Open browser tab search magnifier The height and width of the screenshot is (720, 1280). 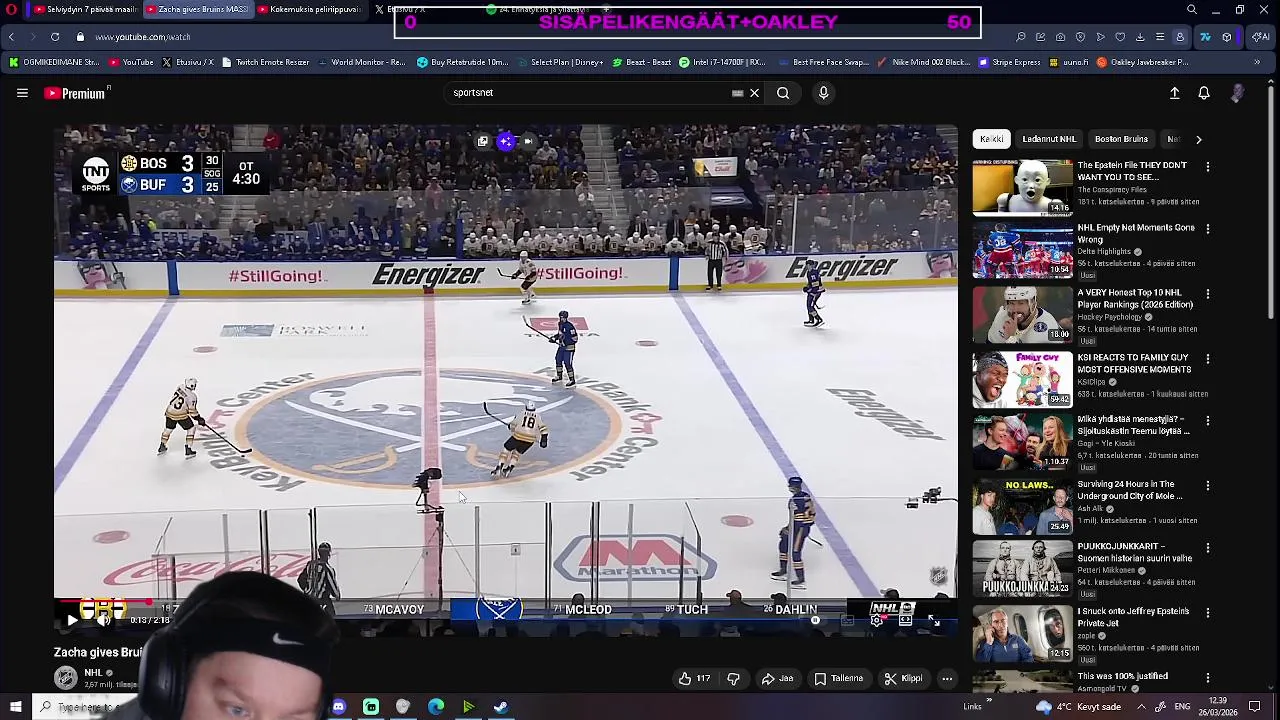tap(1191, 9)
